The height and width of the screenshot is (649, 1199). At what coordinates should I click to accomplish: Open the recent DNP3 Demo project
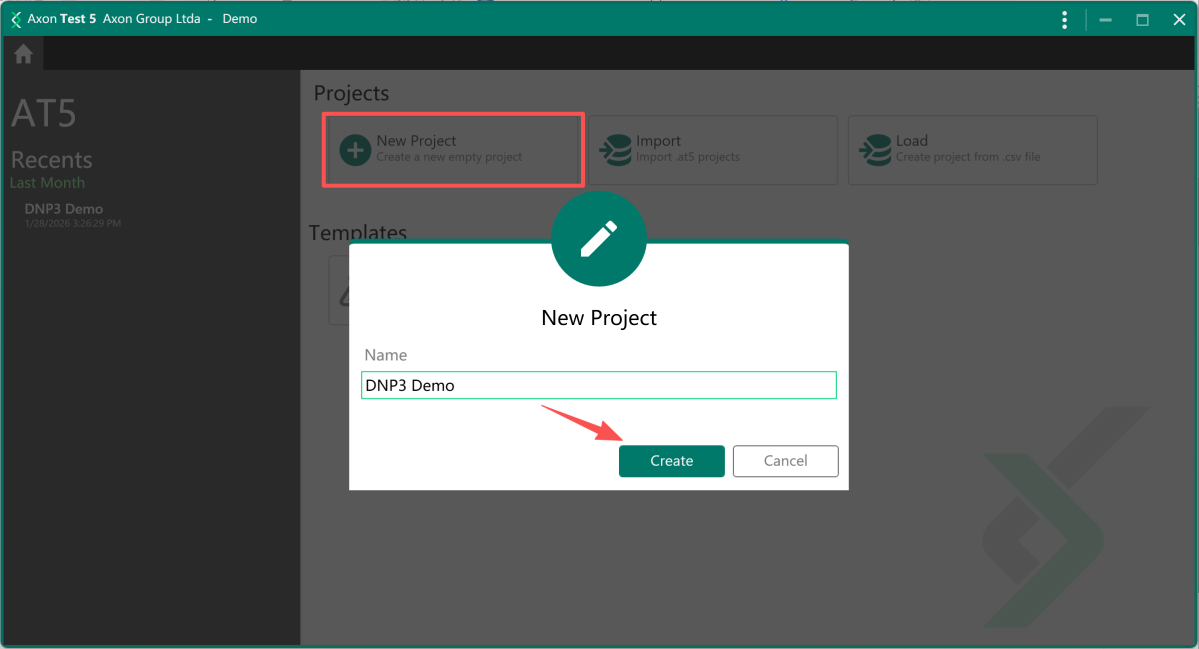pos(64,209)
